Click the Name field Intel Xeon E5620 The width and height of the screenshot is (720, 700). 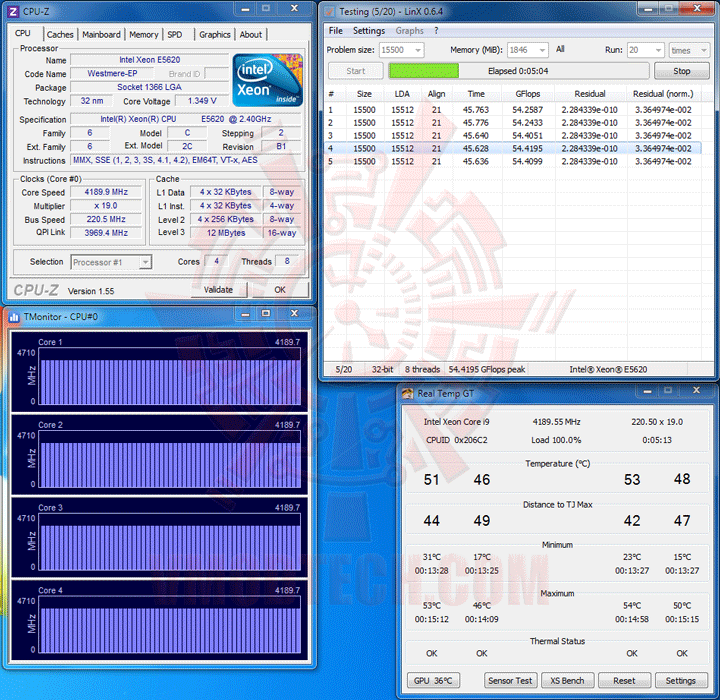(x=150, y=60)
